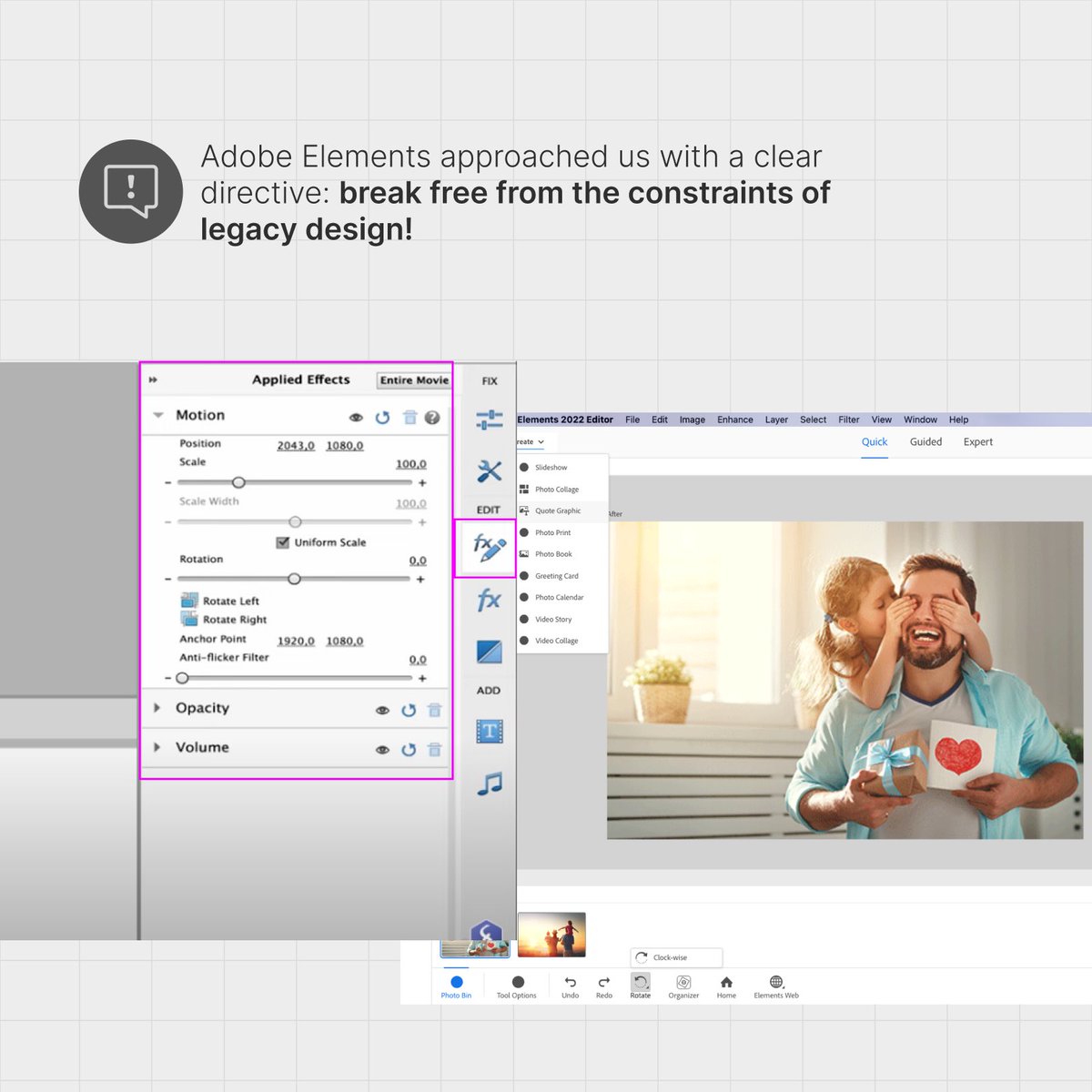The height and width of the screenshot is (1092, 1092).
Task: Choose Slideshow from Create menu
Action: tap(561, 468)
